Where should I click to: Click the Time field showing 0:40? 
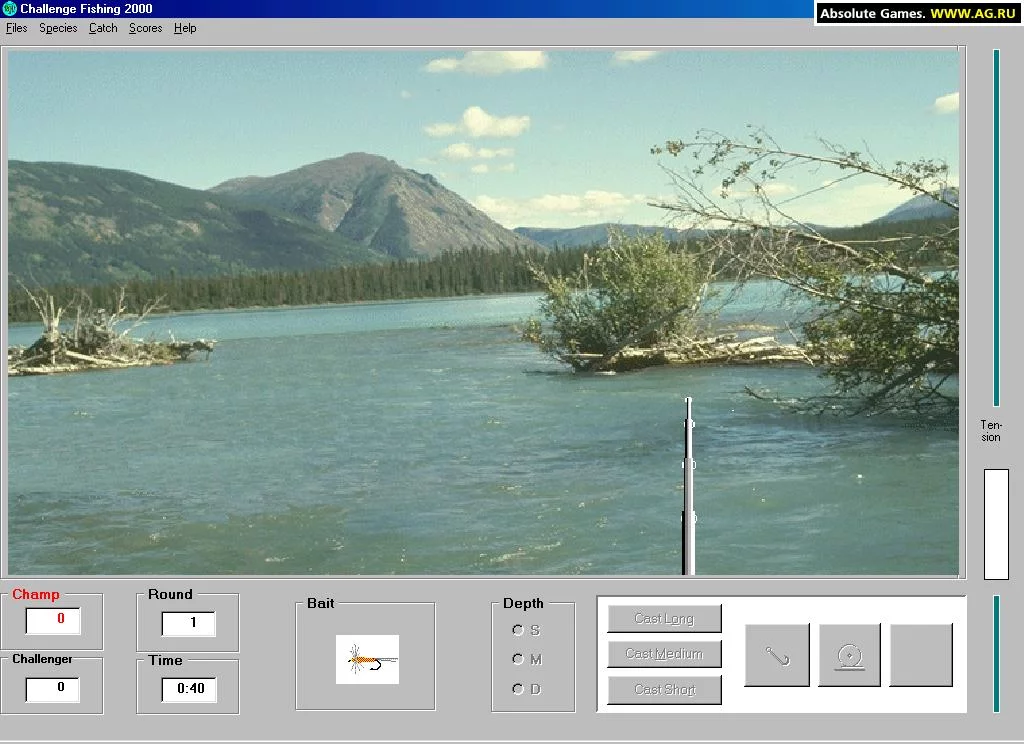[189, 689]
